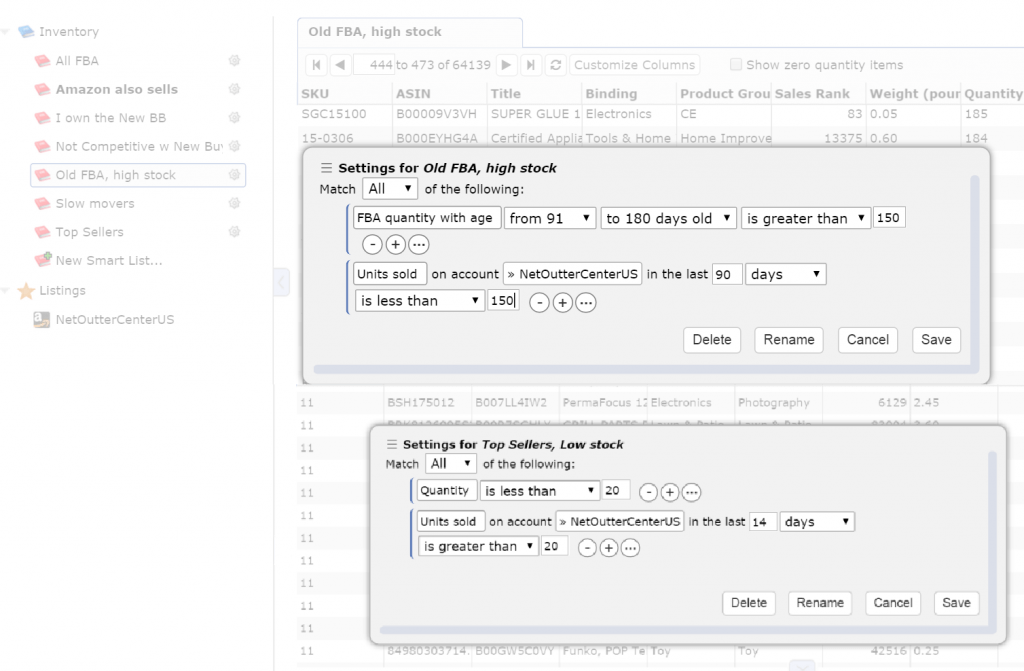
Task: Click menu handle of Top Sellers settings panel
Action: pos(392,444)
